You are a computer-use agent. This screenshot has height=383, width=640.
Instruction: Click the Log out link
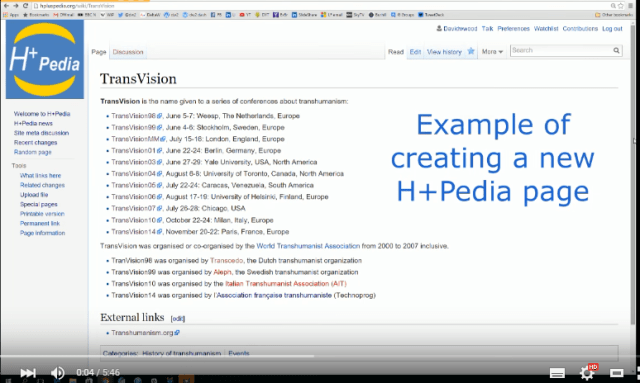pos(612,29)
